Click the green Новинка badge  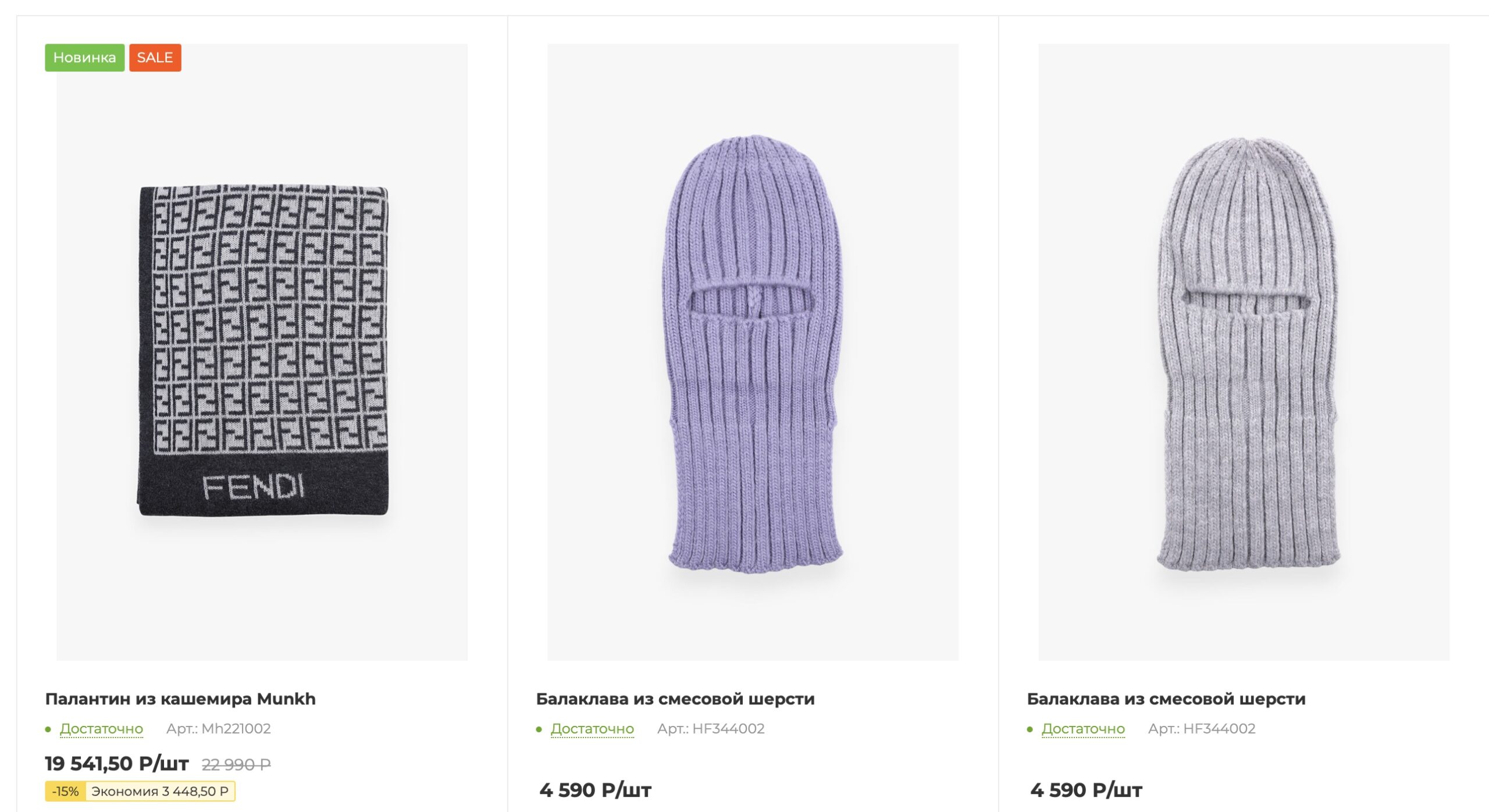coord(85,57)
